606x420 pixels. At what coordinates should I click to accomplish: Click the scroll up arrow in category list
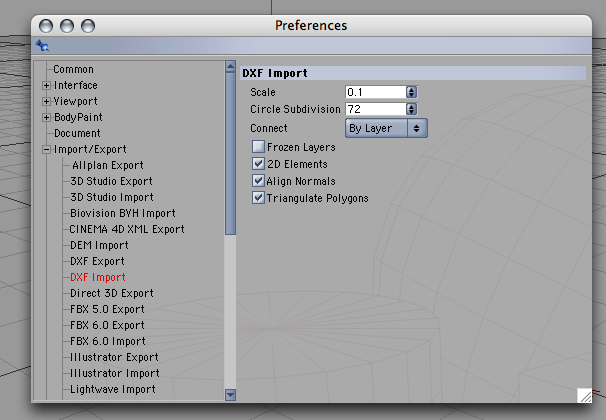[x=230, y=66]
